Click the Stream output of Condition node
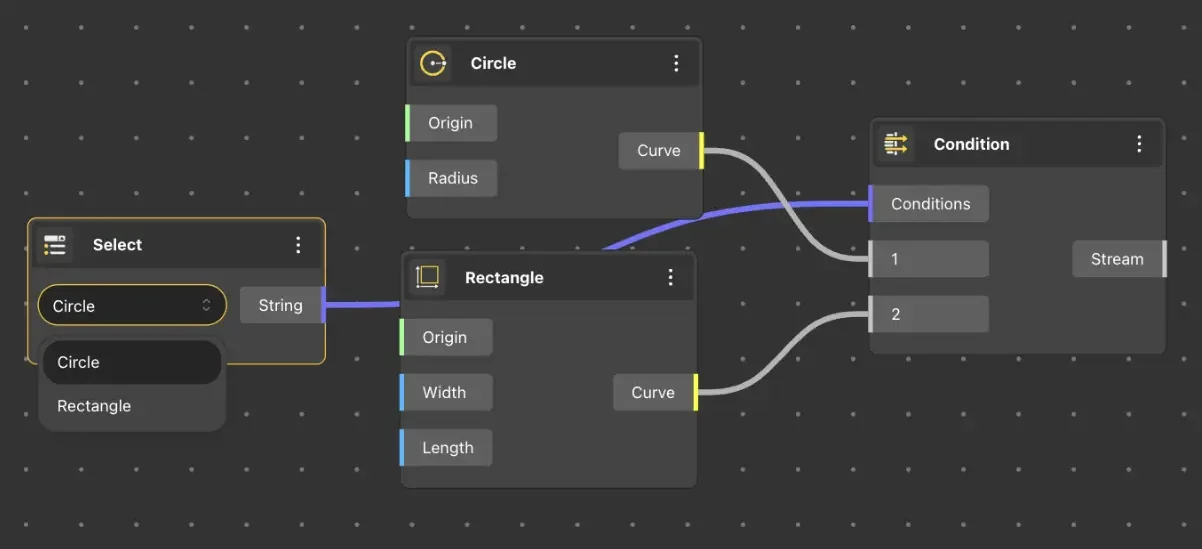This screenshot has height=549, width=1202. tap(1120, 259)
